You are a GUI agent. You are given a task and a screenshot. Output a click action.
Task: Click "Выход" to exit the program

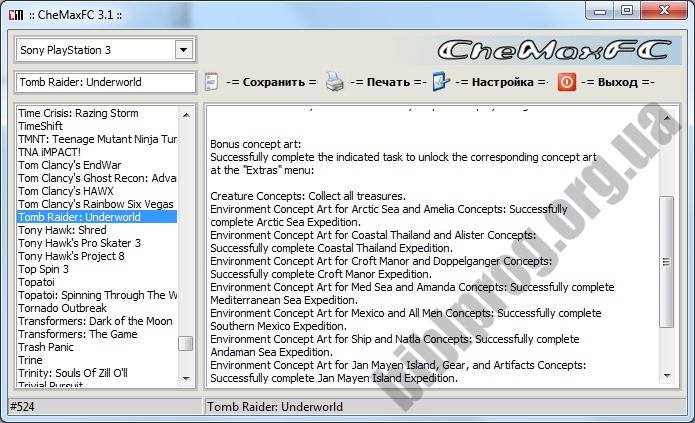(618, 82)
